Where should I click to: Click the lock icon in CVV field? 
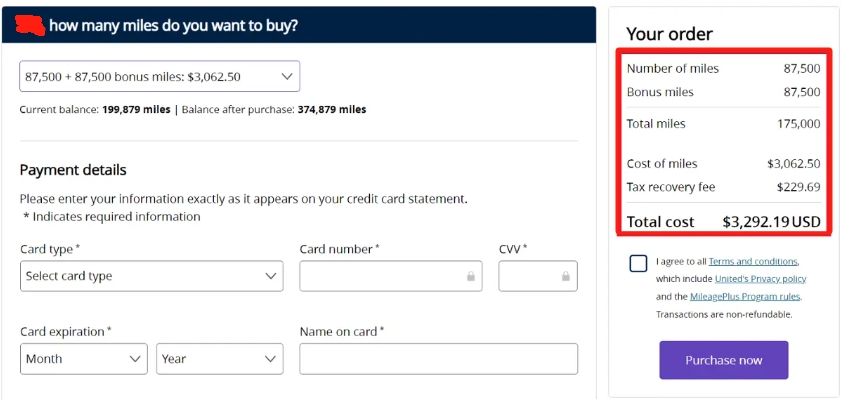tap(566, 276)
